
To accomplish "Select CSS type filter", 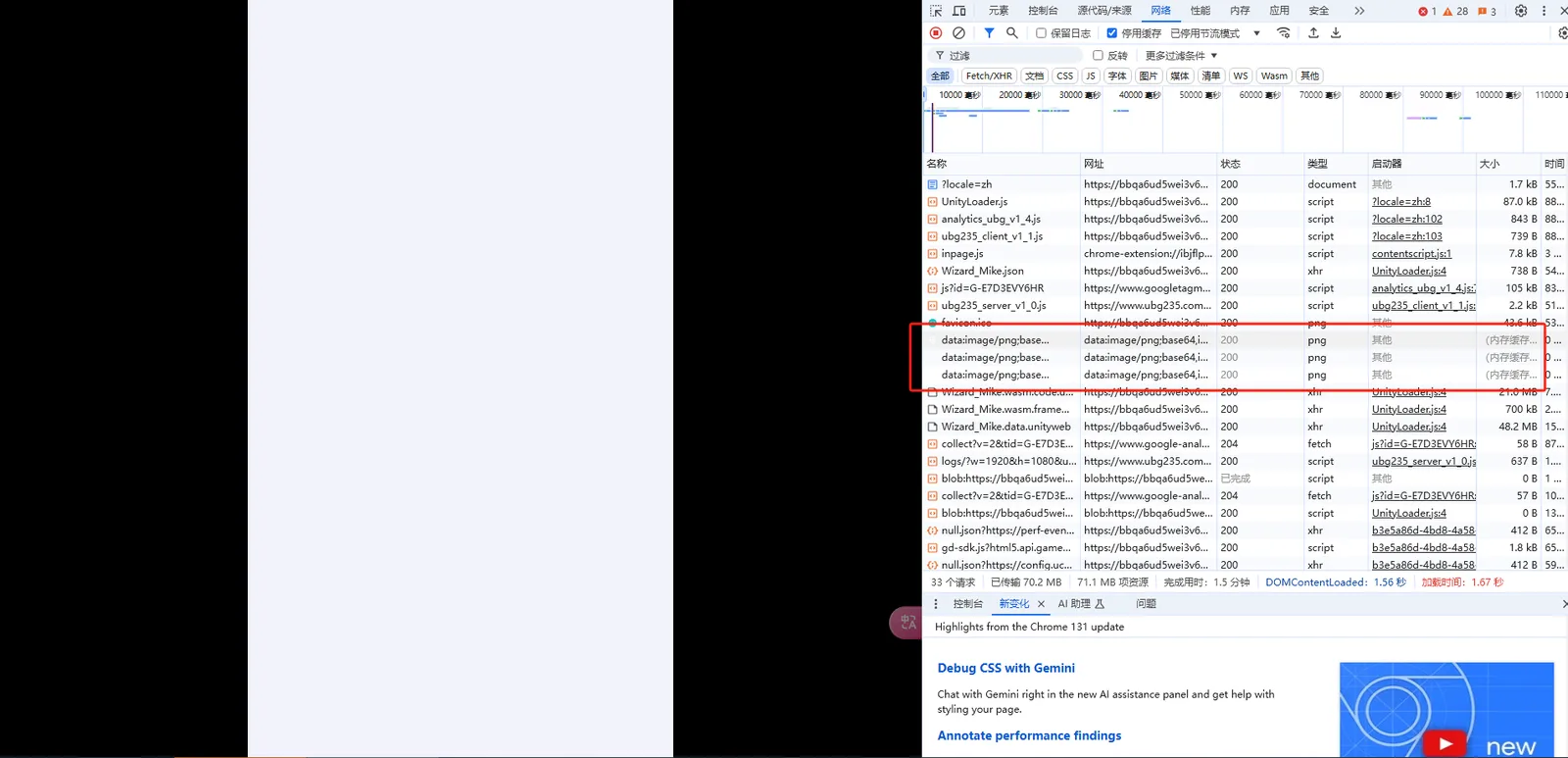I will click(1064, 76).
